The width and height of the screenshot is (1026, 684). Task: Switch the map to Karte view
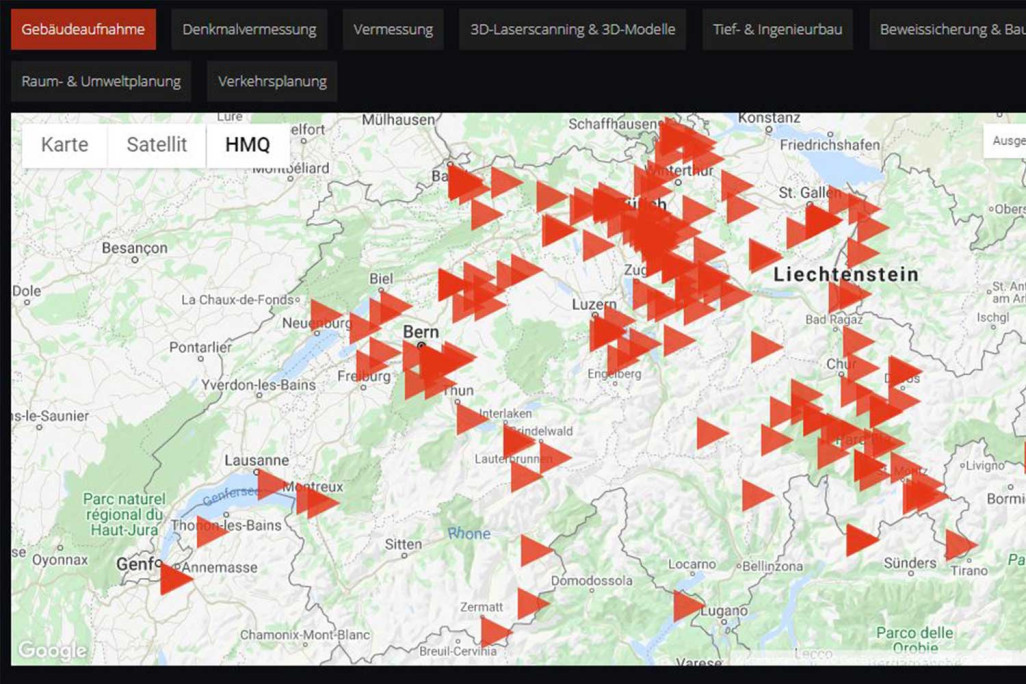click(63, 144)
